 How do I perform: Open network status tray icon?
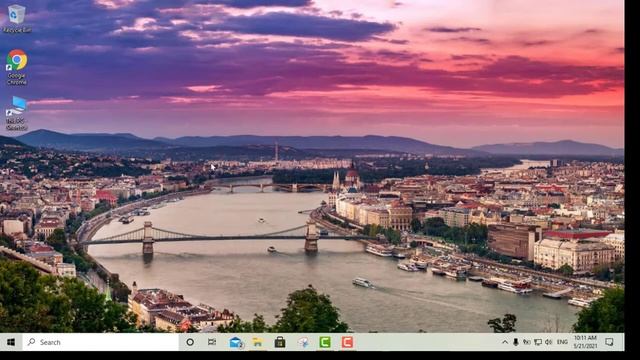point(527,342)
